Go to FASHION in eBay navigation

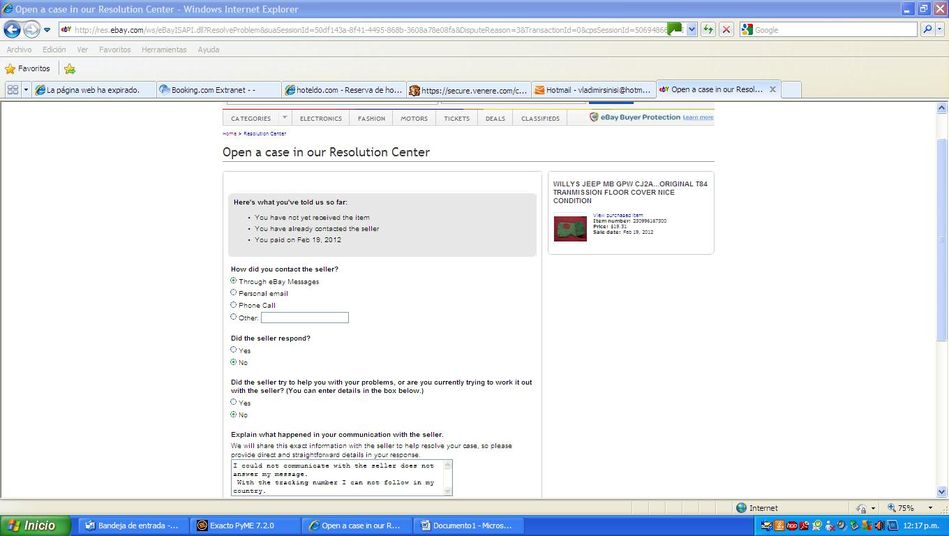point(371,119)
